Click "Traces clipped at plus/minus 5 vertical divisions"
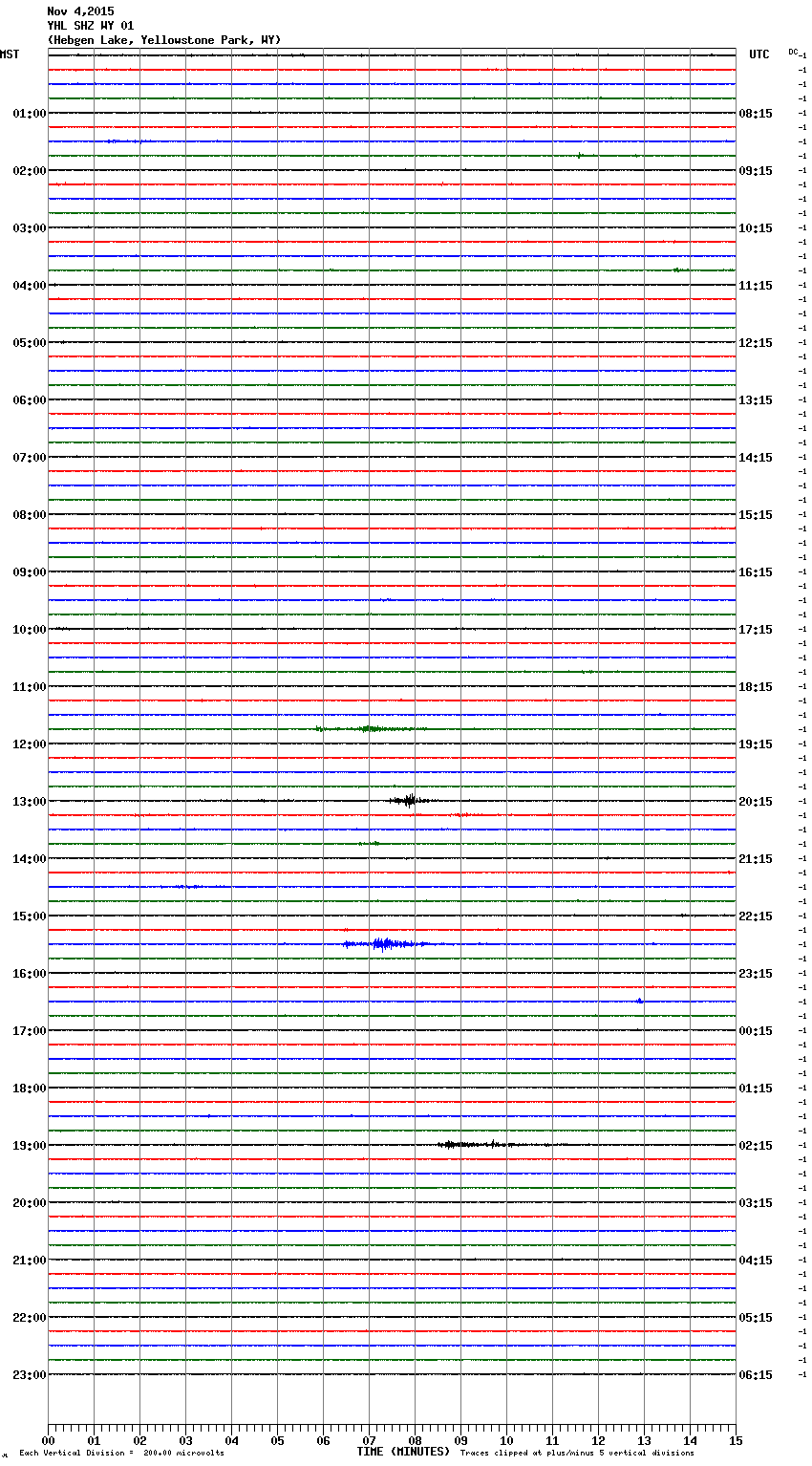The height and width of the screenshot is (1466, 812). pos(577,1454)
